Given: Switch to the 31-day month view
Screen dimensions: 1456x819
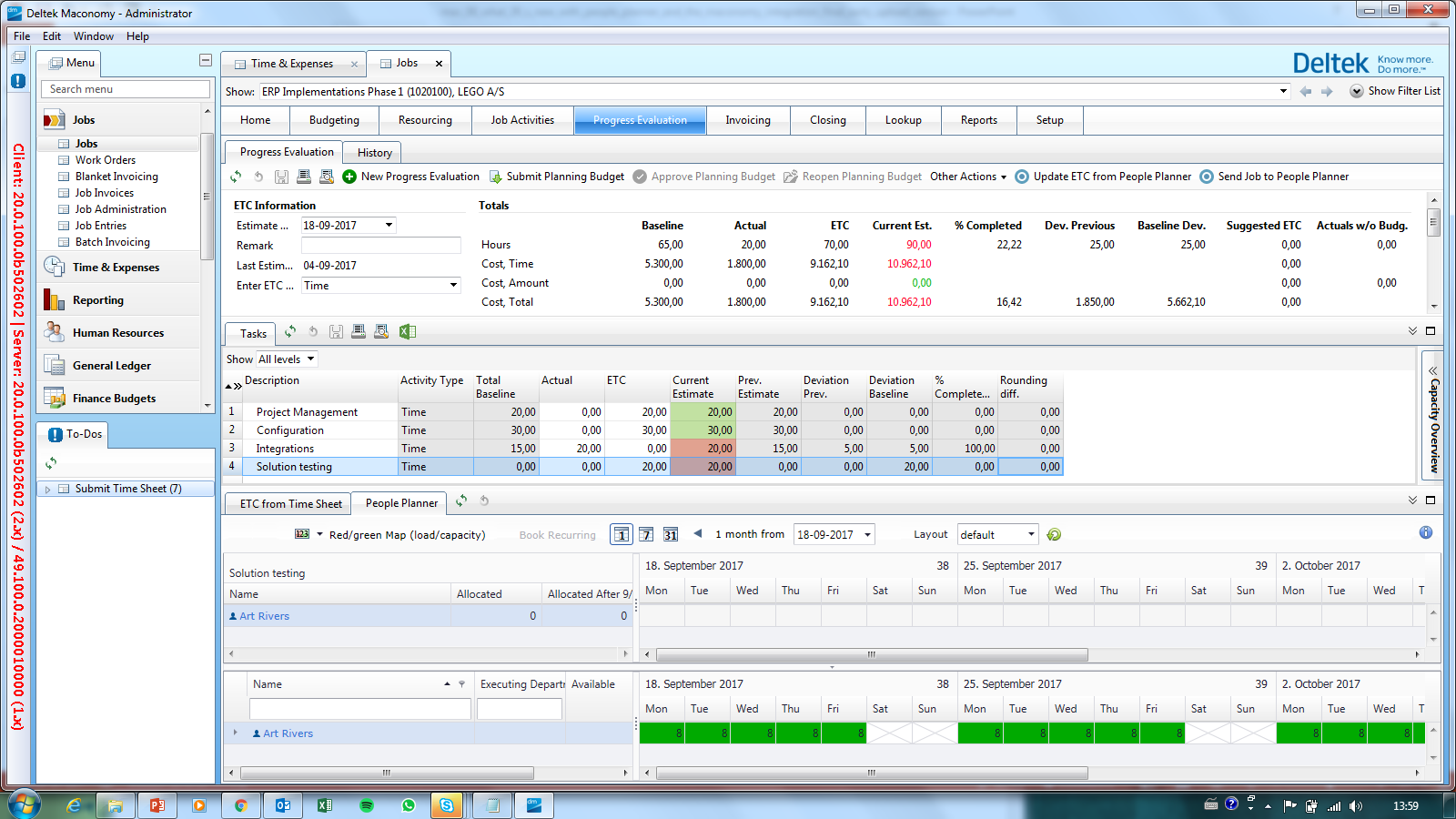Looking at the screenshot, I should 671,535.
